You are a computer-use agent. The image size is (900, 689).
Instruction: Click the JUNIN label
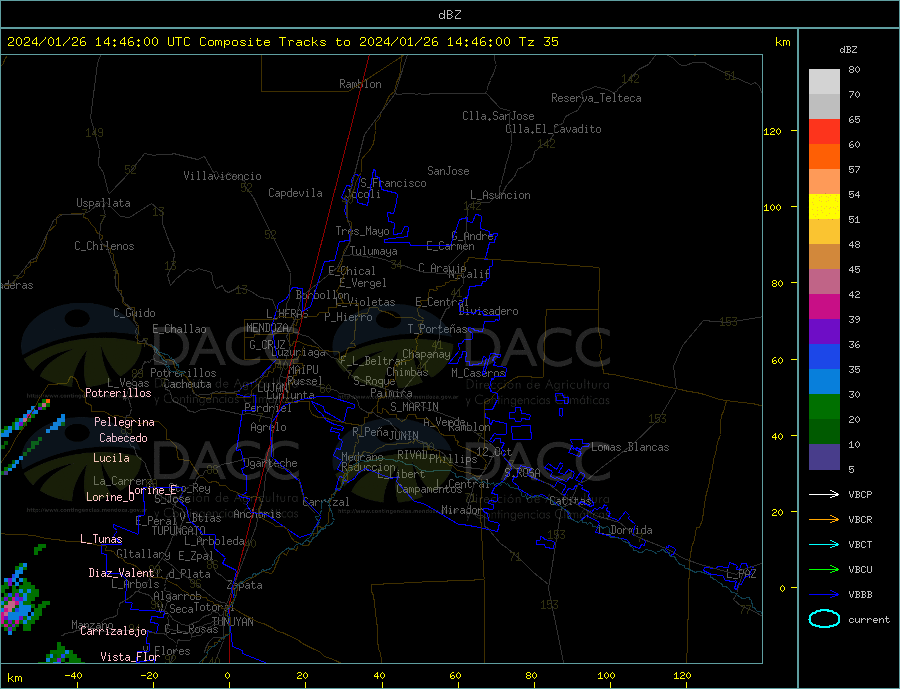click(404, 436)
